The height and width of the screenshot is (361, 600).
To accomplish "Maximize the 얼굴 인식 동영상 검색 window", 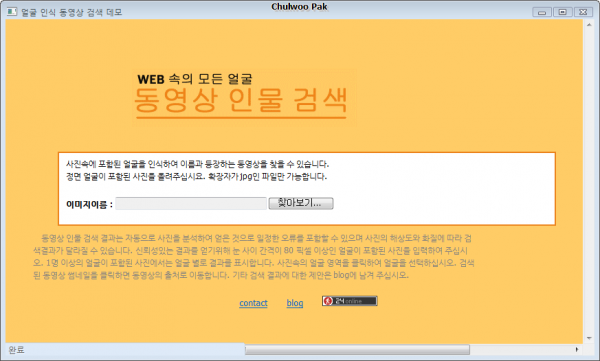I will (x=562, y=12).
